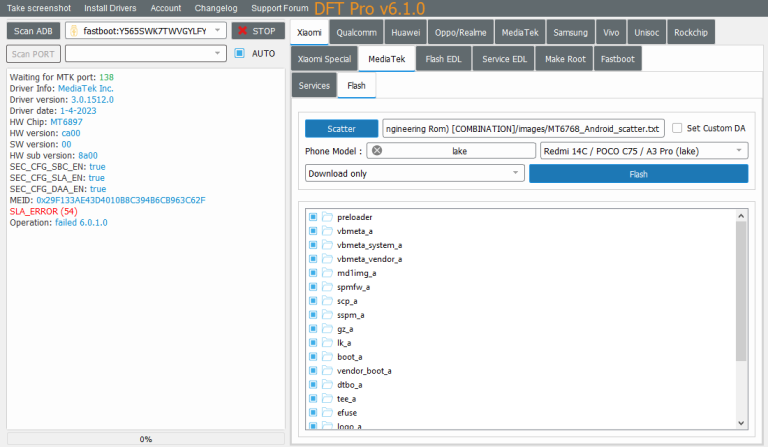
Task: Open the Xiaomi Special tab
Action: [x=324, y=59]
